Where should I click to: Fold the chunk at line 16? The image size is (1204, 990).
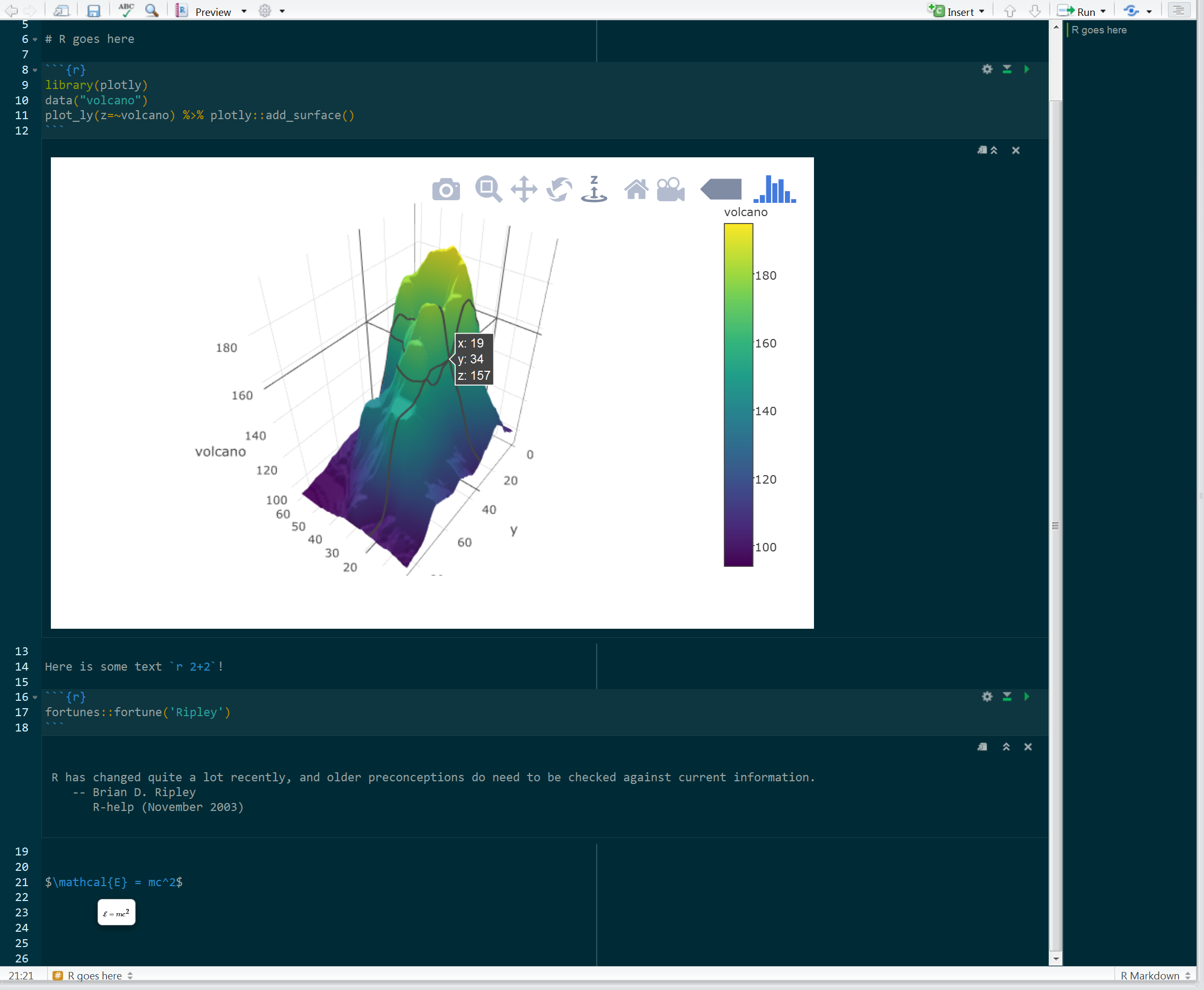(35, 698)
